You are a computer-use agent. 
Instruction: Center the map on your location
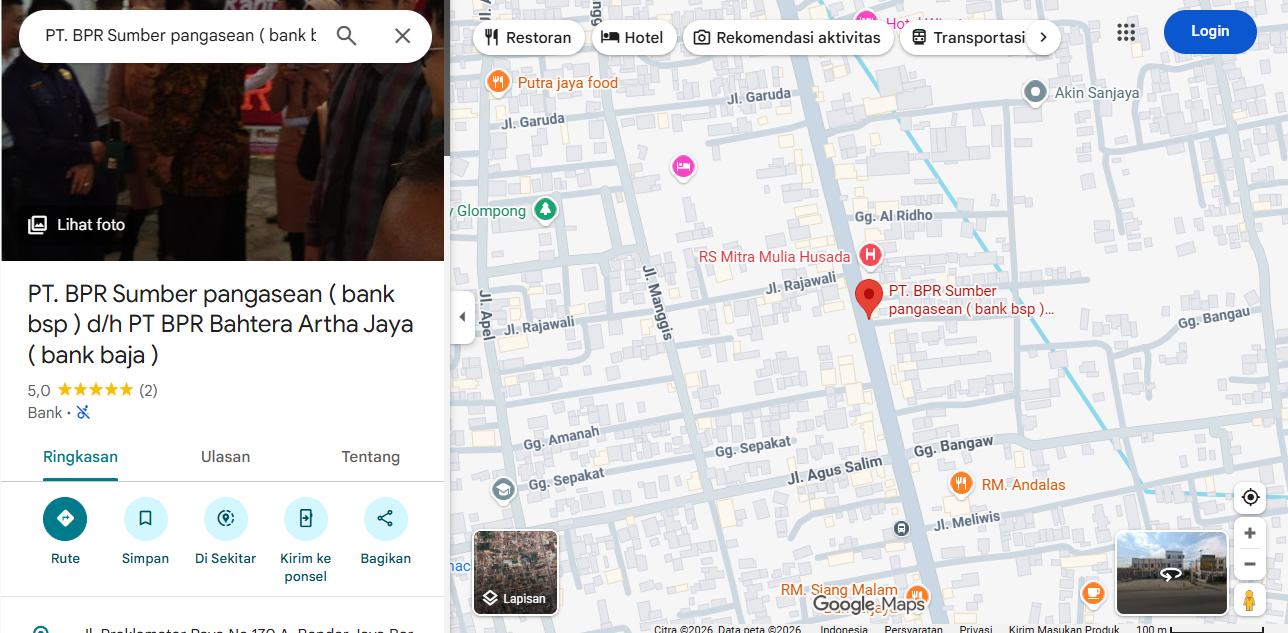point(1249,497)
